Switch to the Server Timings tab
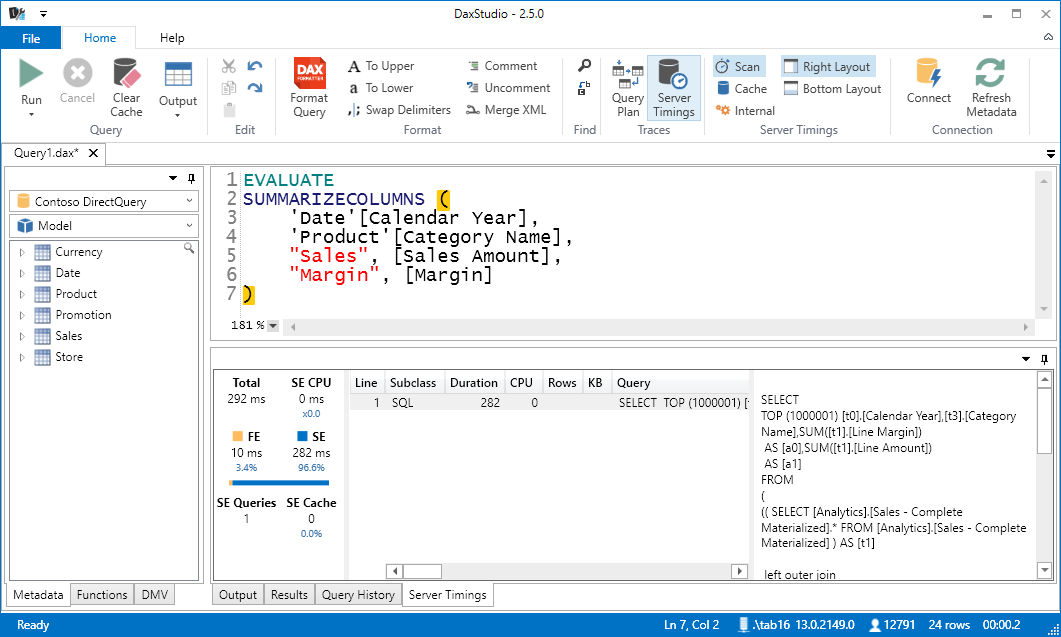 [447, 594]
